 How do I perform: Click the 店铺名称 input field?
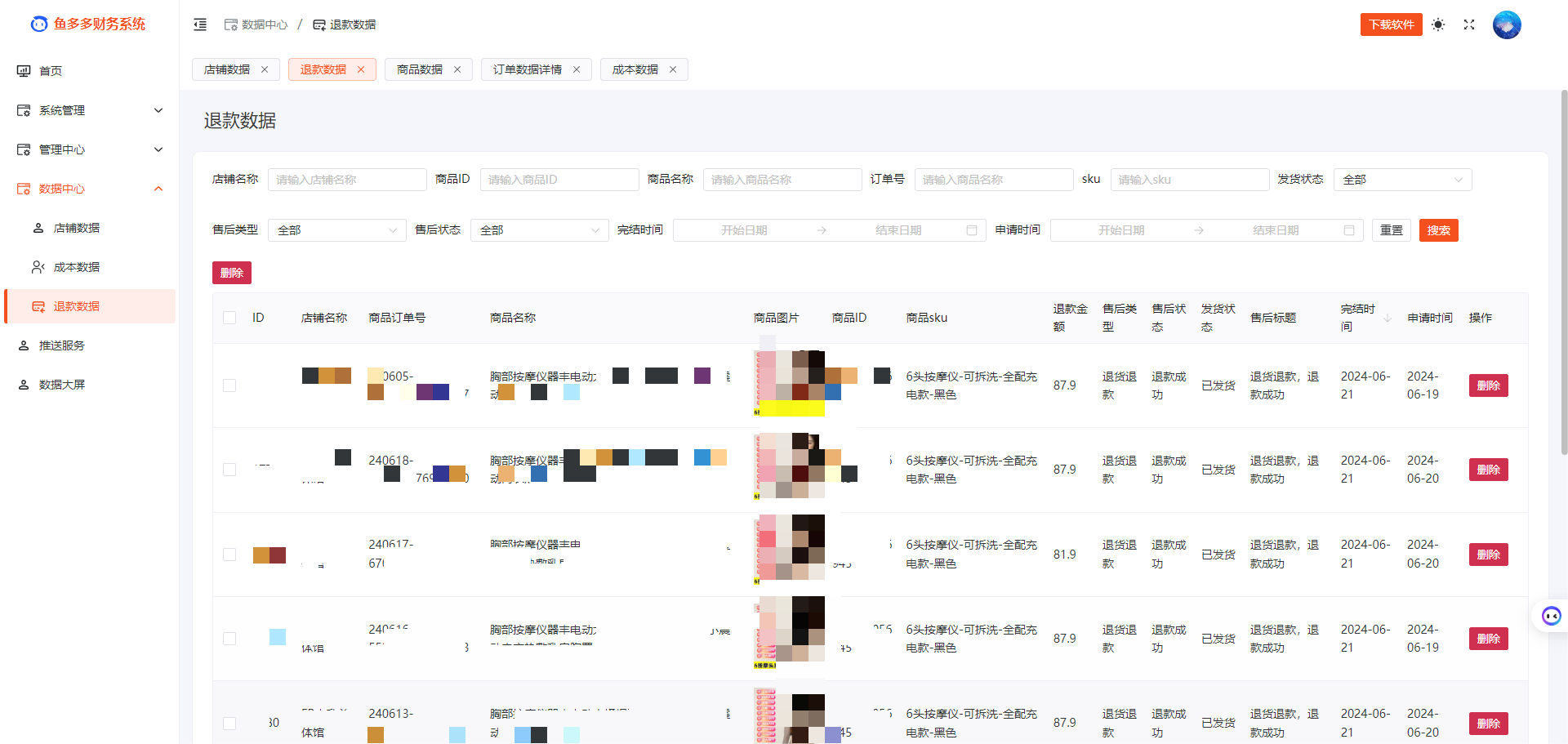pos(346,180)
